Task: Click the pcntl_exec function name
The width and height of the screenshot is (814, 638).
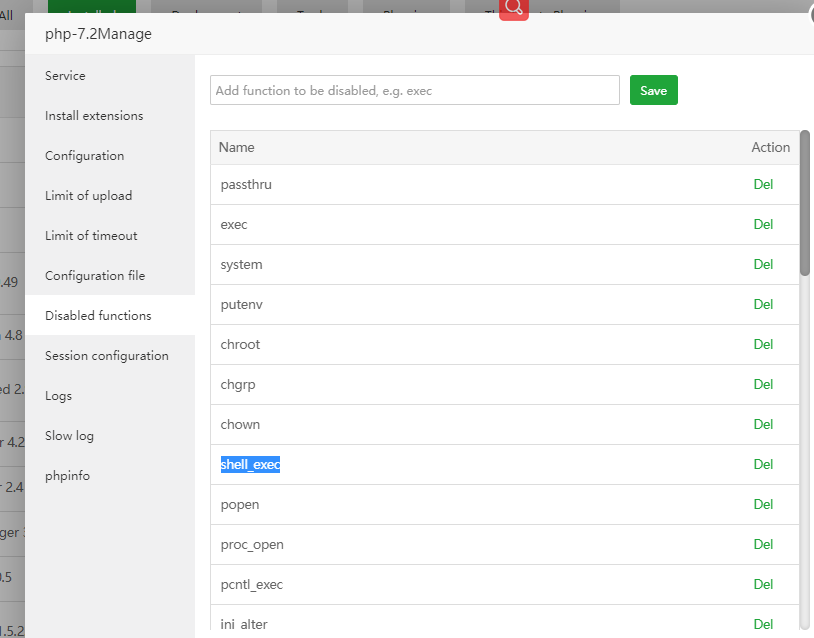Action: pyautogui.click(x=251, y=585)
